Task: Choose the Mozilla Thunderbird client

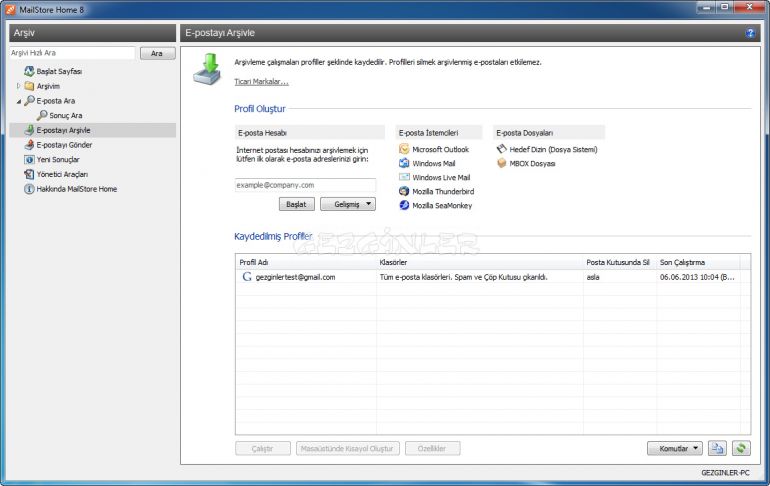Action: click(437, 191)
